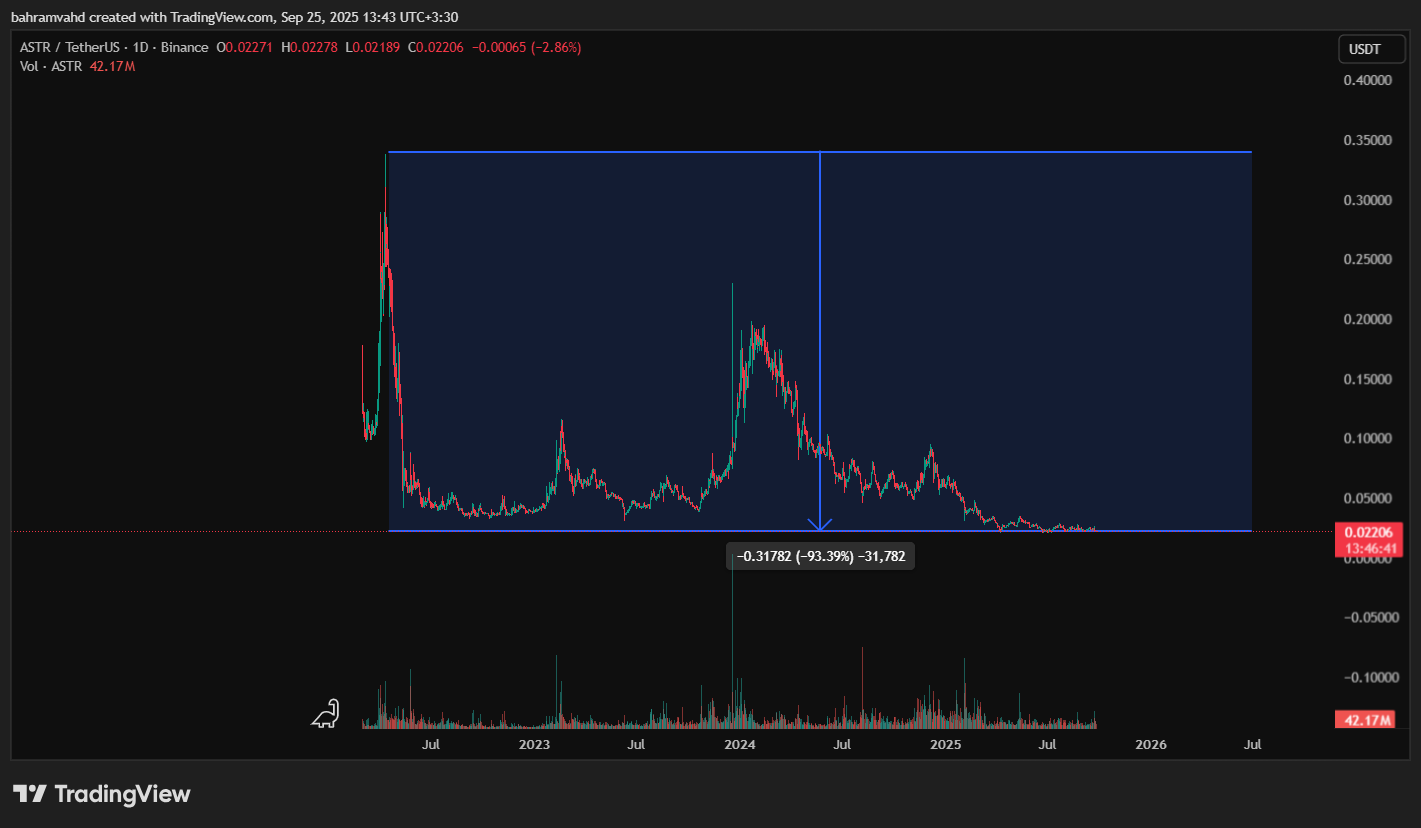Click the blue arrowhead of the measurement tool

tap(820, 523)
